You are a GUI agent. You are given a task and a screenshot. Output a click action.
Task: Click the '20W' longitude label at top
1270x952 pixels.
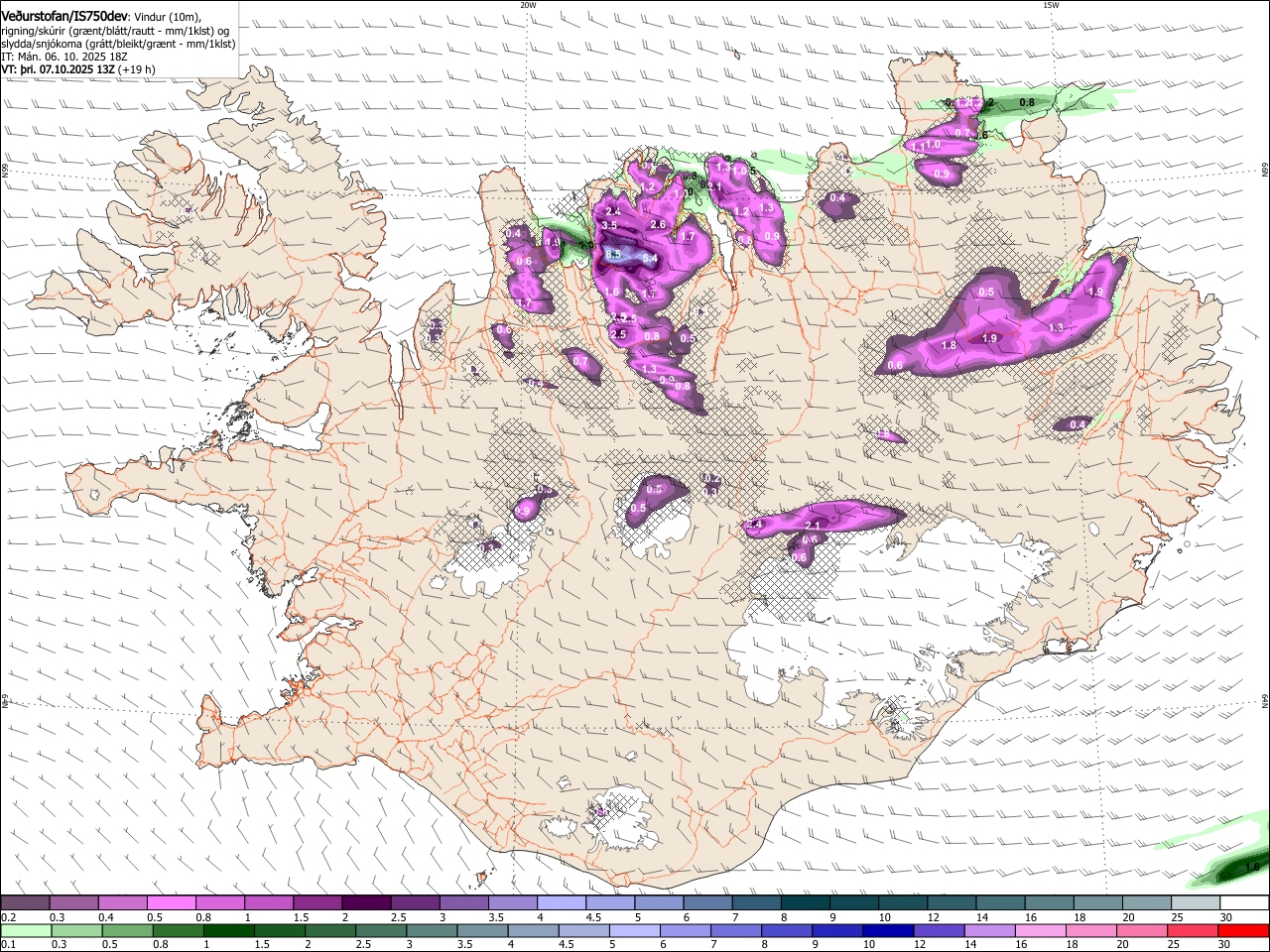[528, 5]
